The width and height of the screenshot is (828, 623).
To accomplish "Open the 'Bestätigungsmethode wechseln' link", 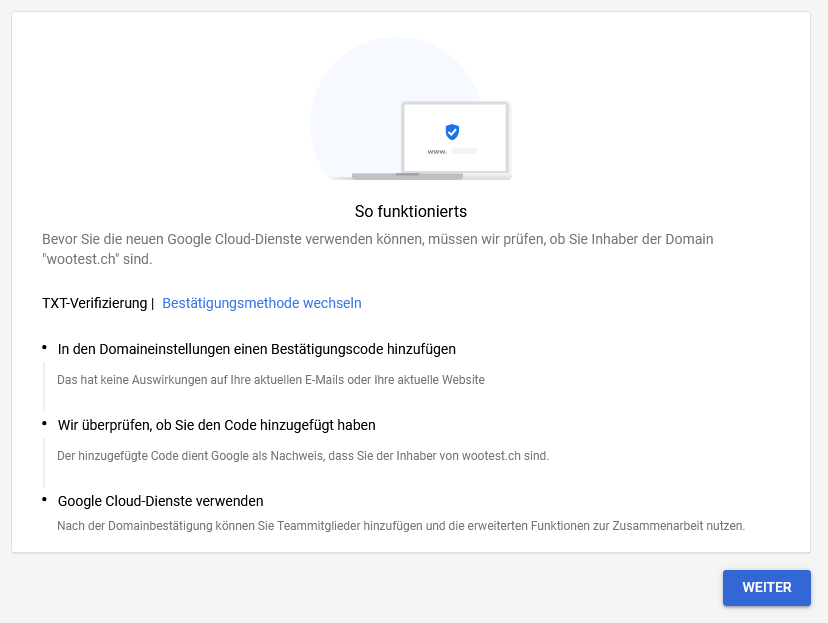I will [261, 303].
